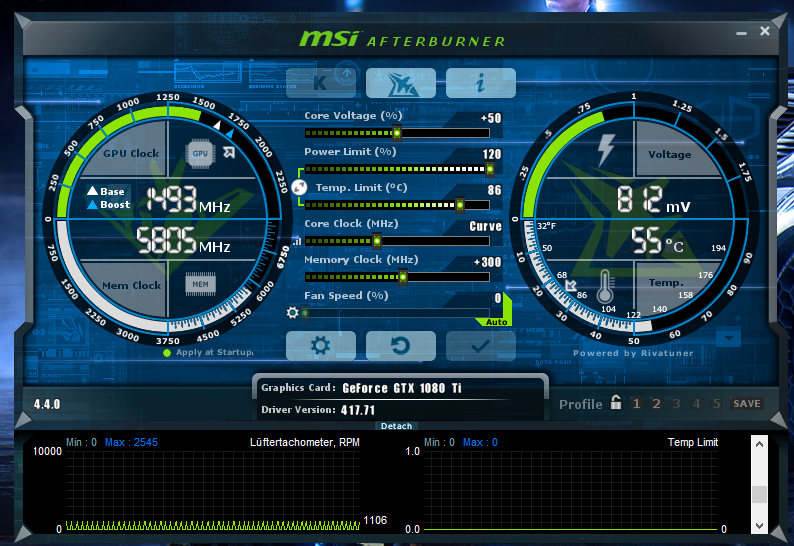Viewport: 794px width, 546px height.
Task: Select profile slot 2
Action: pos(656,404)
